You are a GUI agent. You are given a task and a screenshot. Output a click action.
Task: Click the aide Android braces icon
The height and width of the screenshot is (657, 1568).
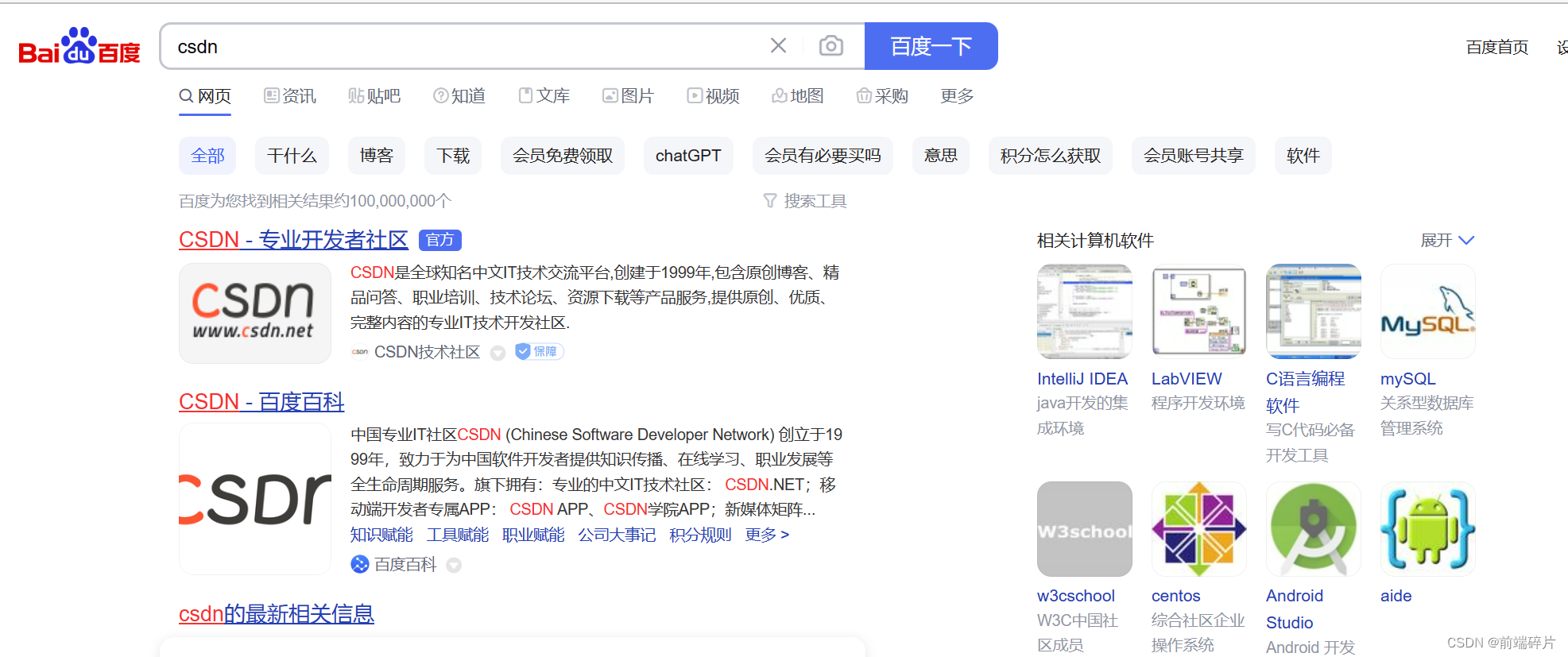point(1428,529)
